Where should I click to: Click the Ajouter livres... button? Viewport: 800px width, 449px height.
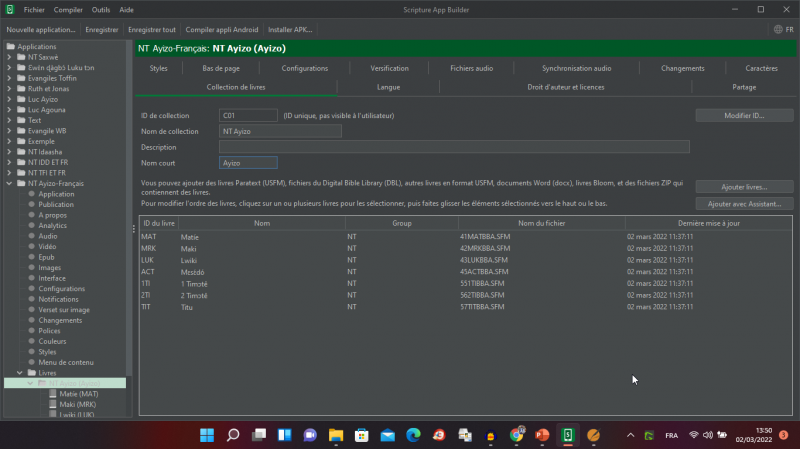744,187
